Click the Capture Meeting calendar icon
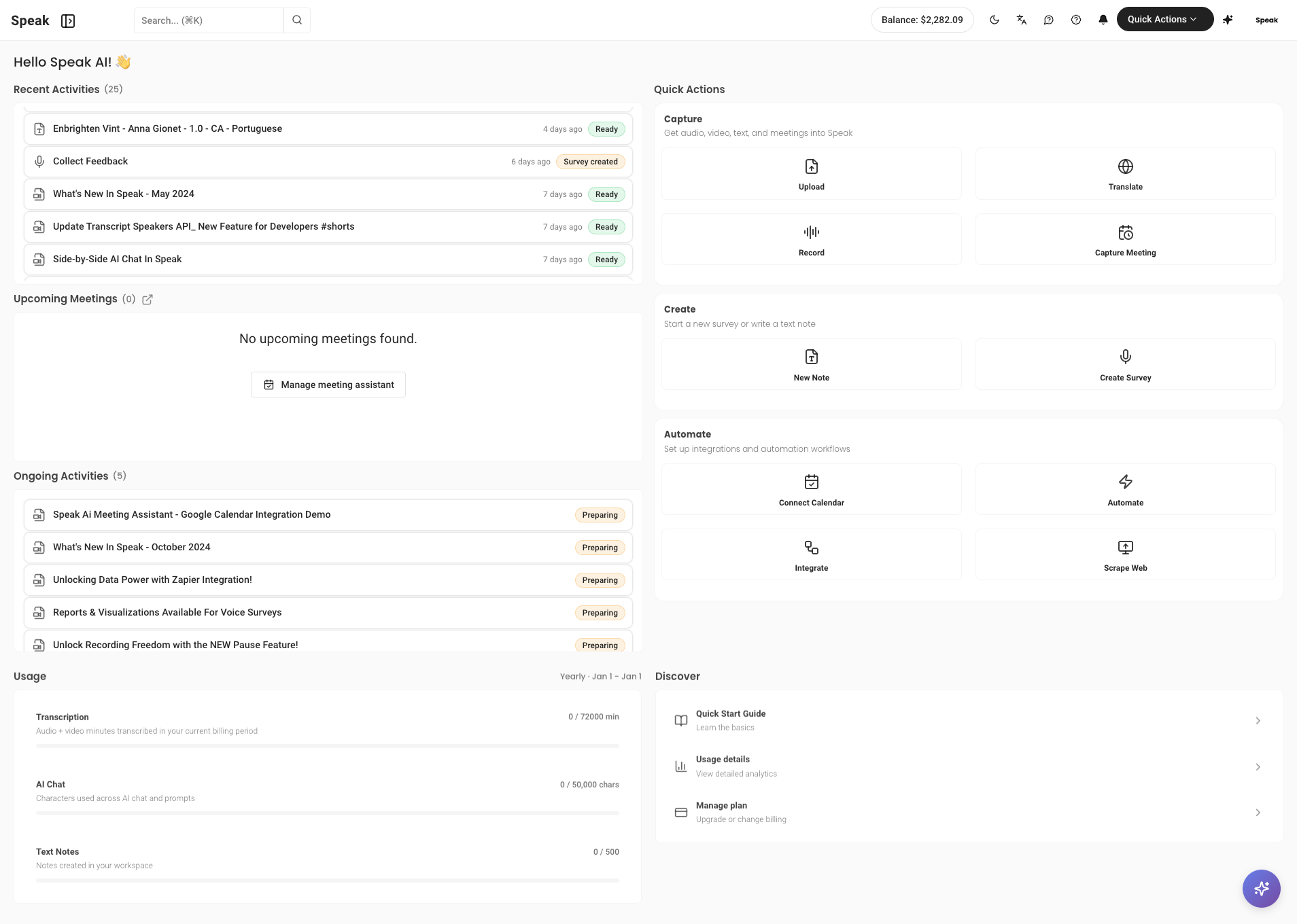This screenshot has width=1297, height=924. pyautogui.click(x=1126, y=232)
